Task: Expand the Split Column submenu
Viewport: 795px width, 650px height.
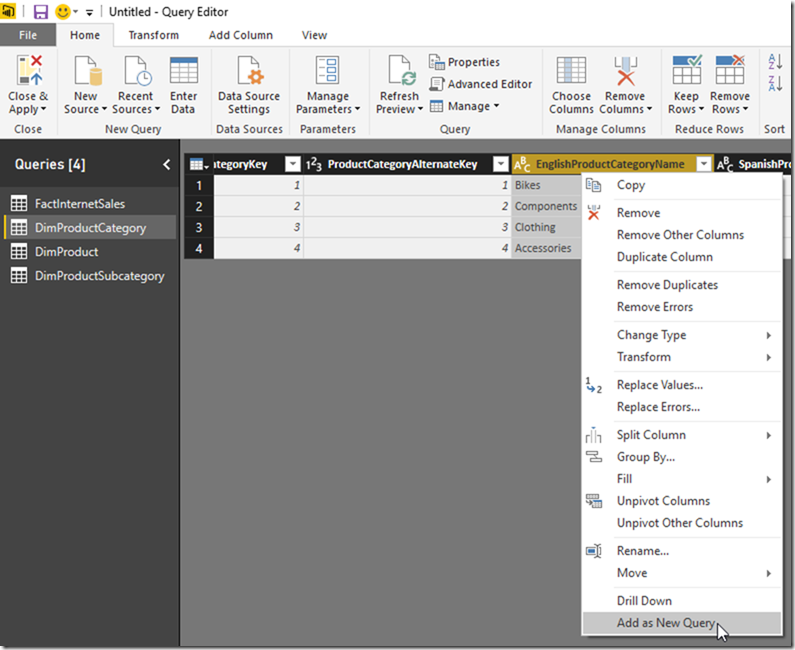Action: point(769,435)
